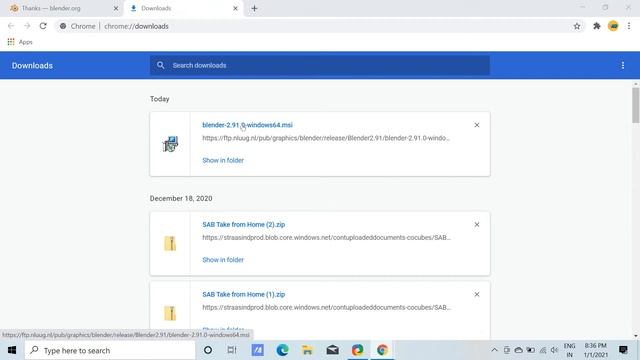The width and height of the screenshot is (640, 360).
Task: Open the Extensions puzzle icon
Action: (x=597, y=26)
